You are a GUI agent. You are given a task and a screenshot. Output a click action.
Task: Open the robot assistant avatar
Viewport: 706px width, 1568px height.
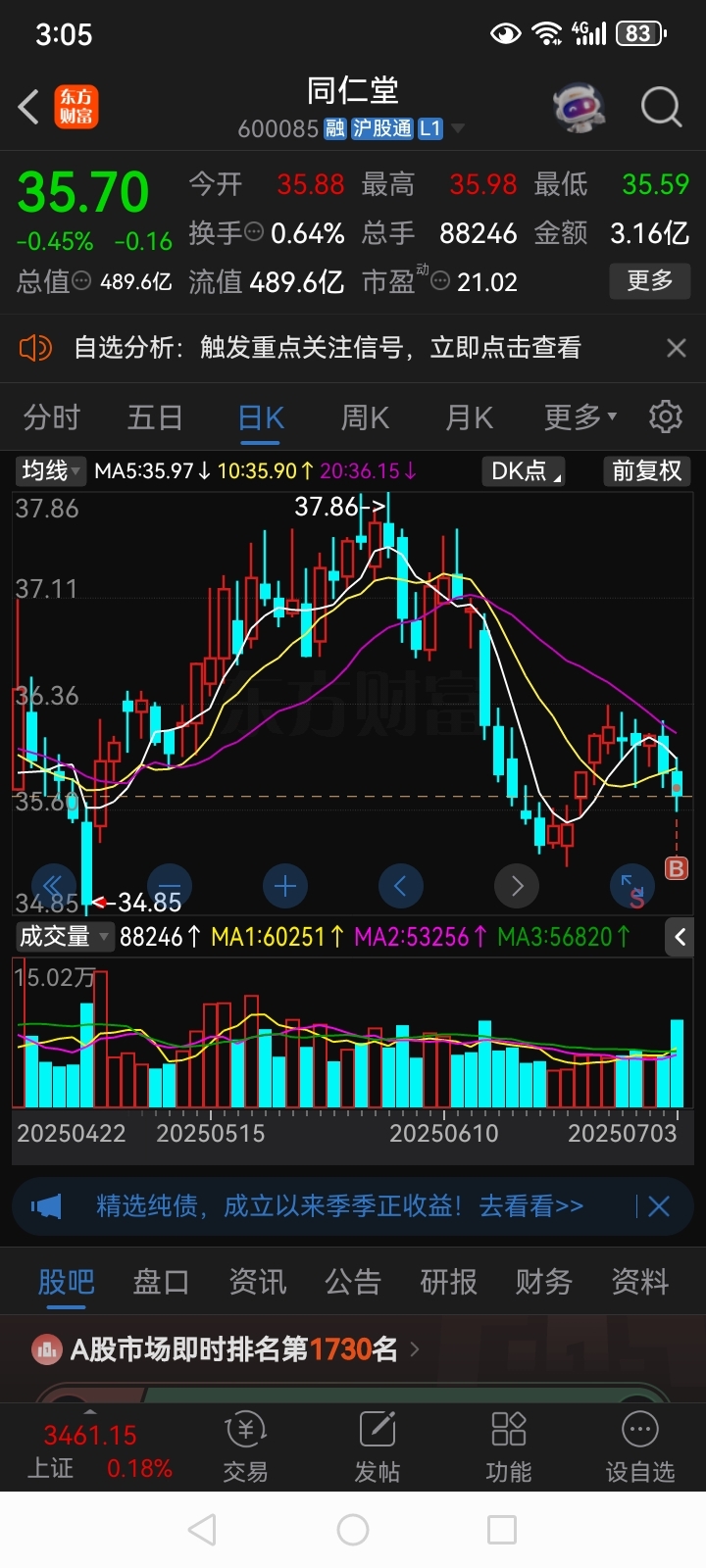(579, 107)
